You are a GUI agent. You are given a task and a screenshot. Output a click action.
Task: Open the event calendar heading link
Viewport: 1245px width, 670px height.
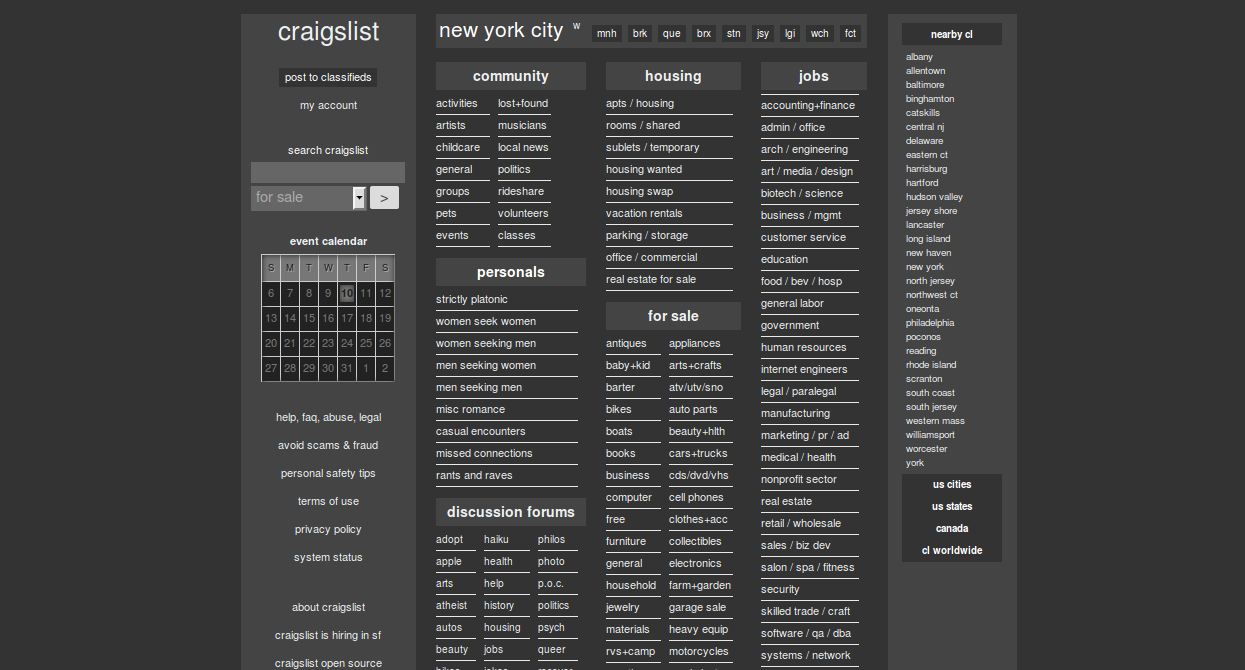click(328, 241)
